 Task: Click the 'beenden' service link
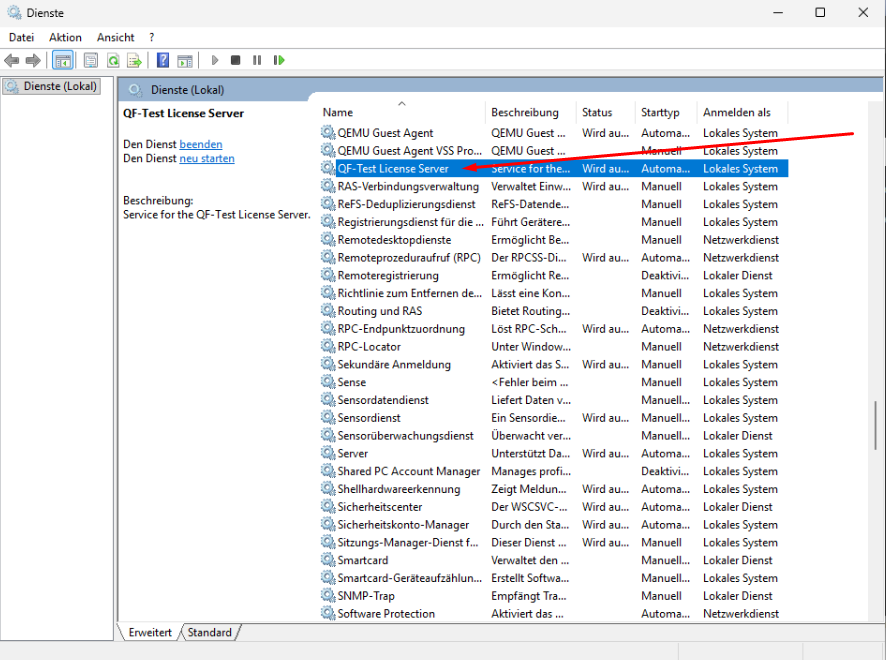pyautogui.click(x=201, y=144)
